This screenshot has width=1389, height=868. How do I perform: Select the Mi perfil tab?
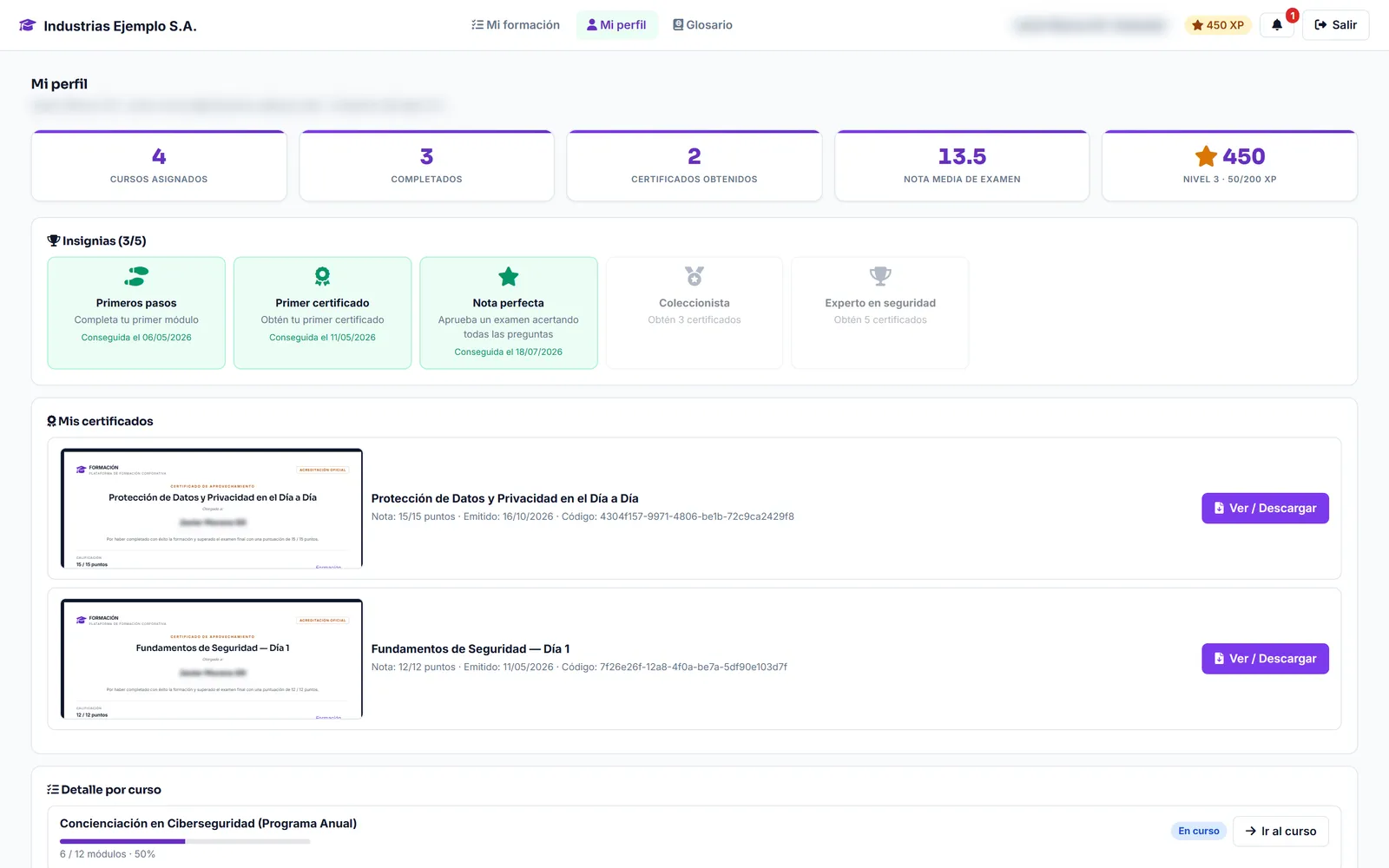616,25
